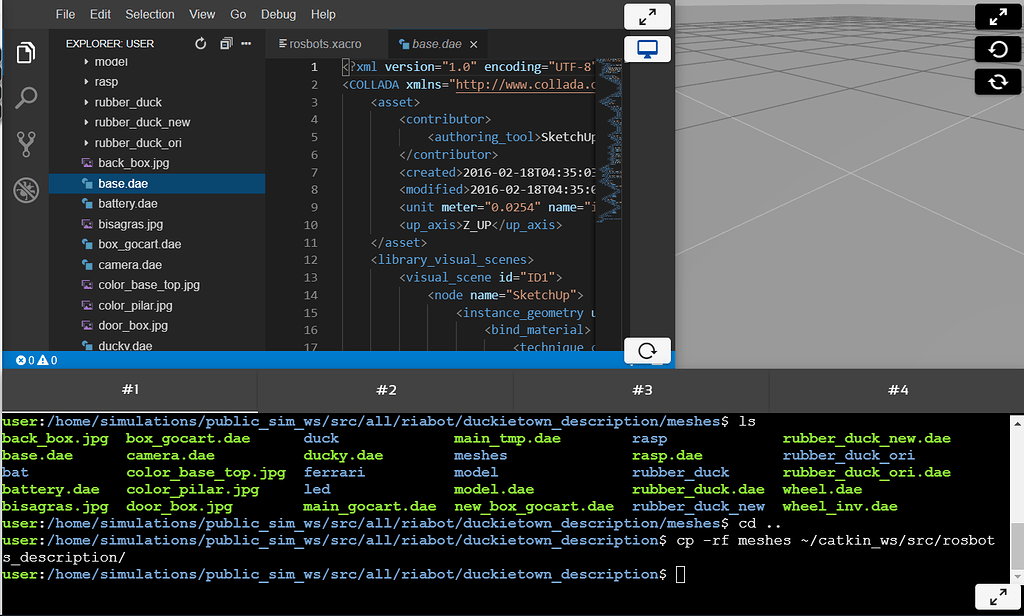Close the base.dae editor tab
1024x616 pixels.
click(x=474, y=44)
